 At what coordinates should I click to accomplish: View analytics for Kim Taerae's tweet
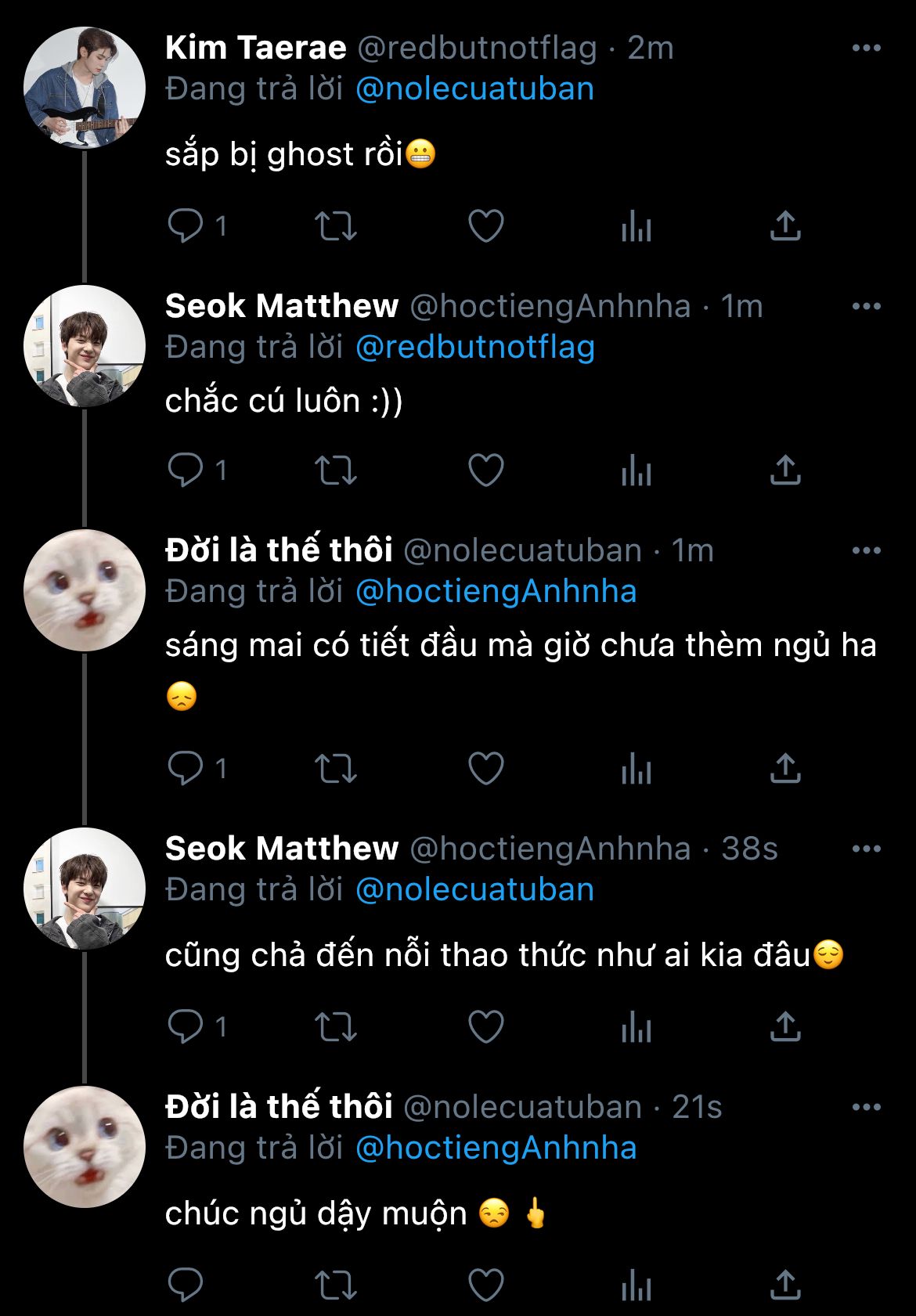point(636,226)
